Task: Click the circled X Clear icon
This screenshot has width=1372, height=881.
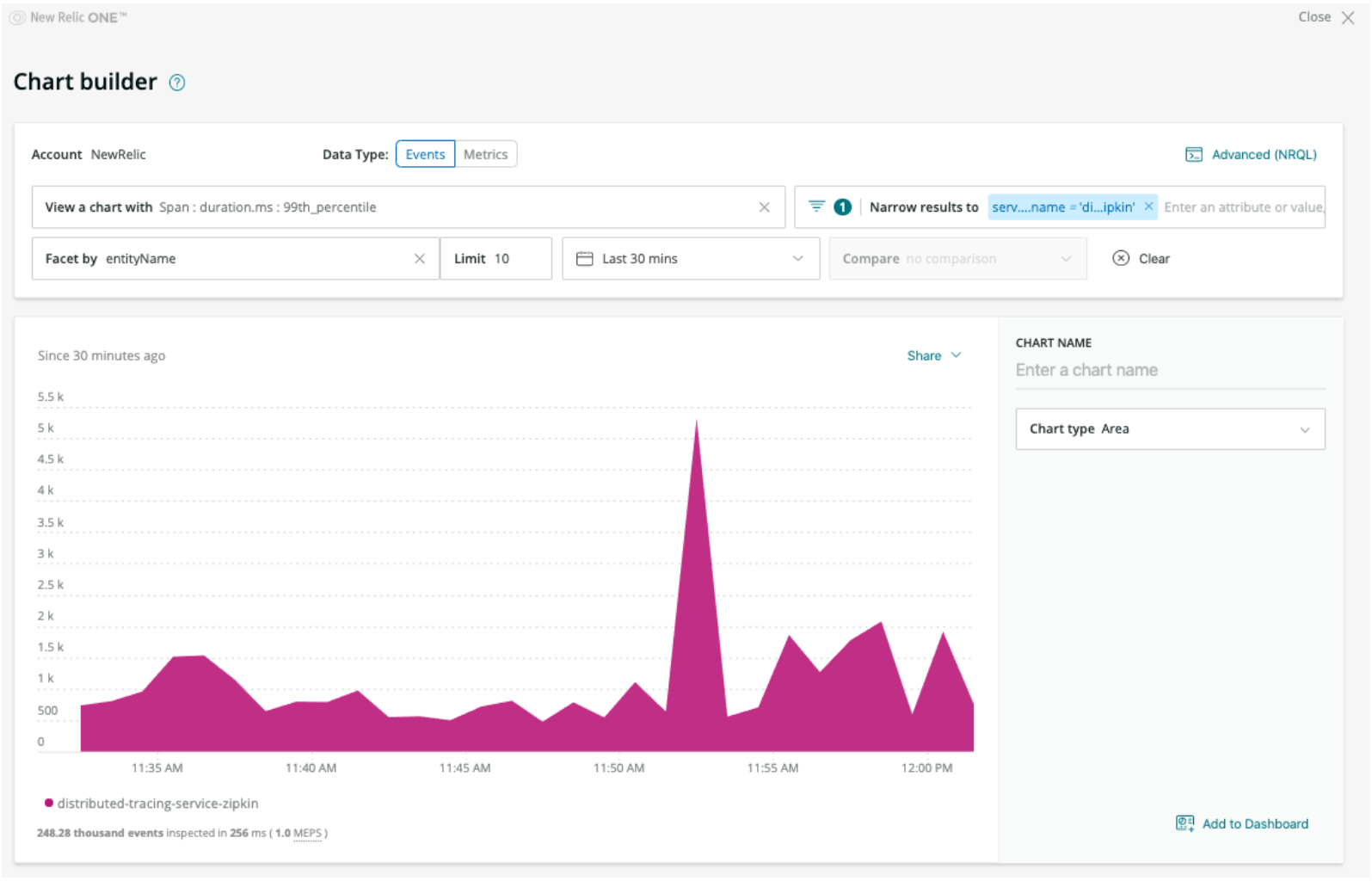Action: point(1121,258)
